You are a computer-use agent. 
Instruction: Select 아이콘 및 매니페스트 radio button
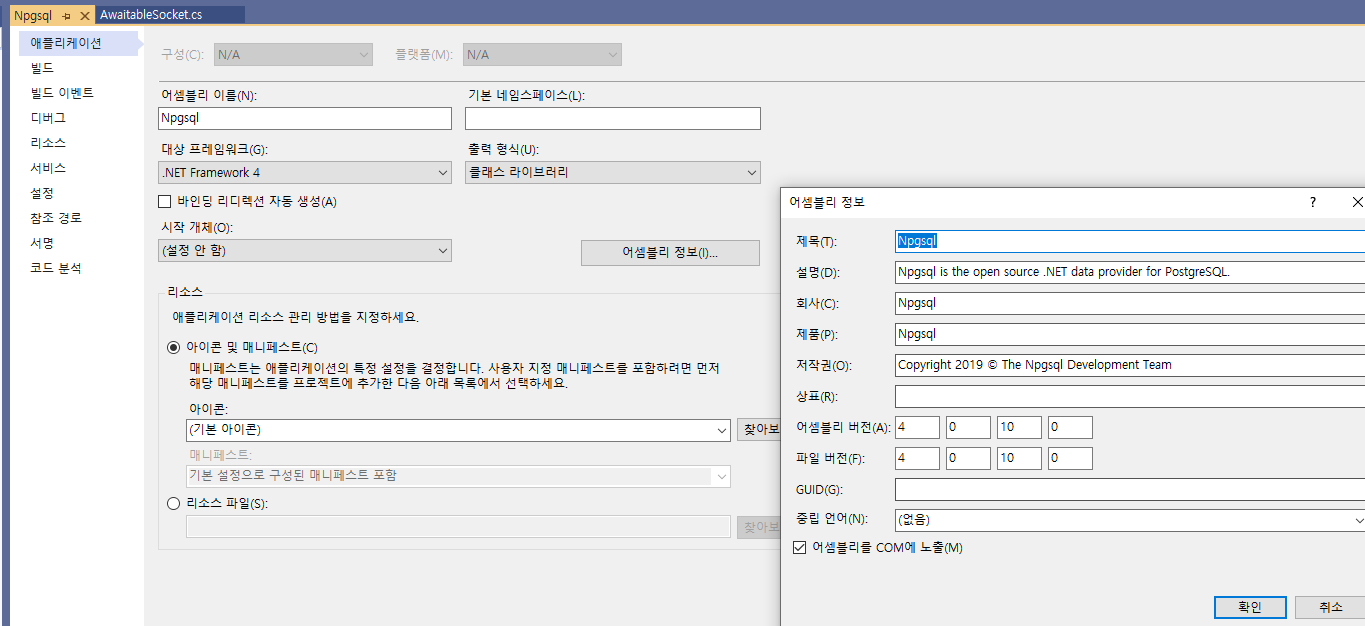(x=174, y=348)
